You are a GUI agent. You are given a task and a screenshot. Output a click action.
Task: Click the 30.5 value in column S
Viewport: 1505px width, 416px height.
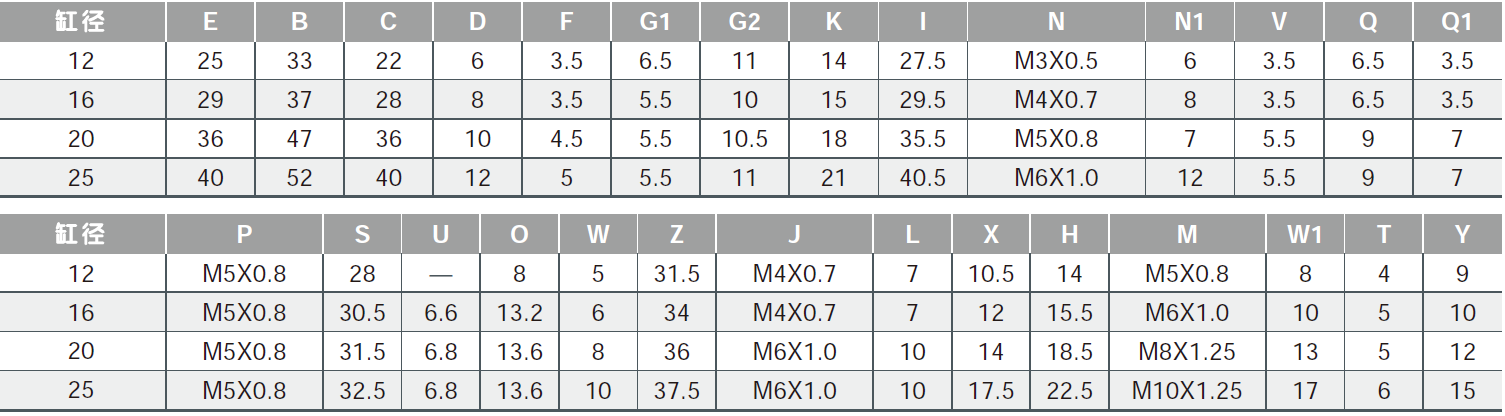(x=362, y=313)
